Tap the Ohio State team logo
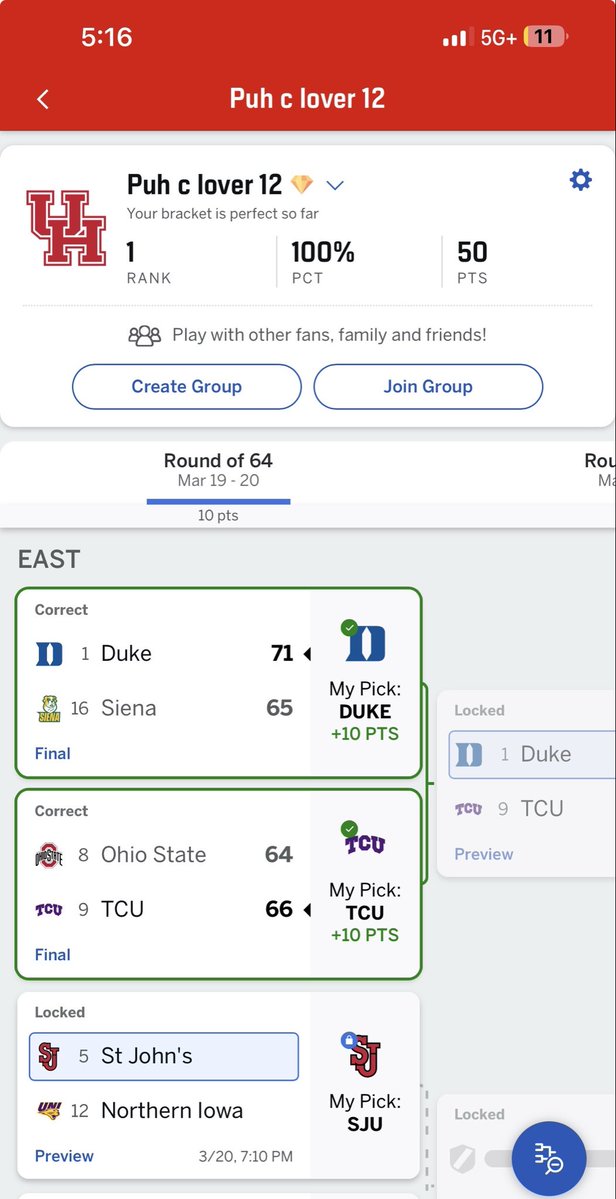 pyautogui.click(x=49, y=854)
